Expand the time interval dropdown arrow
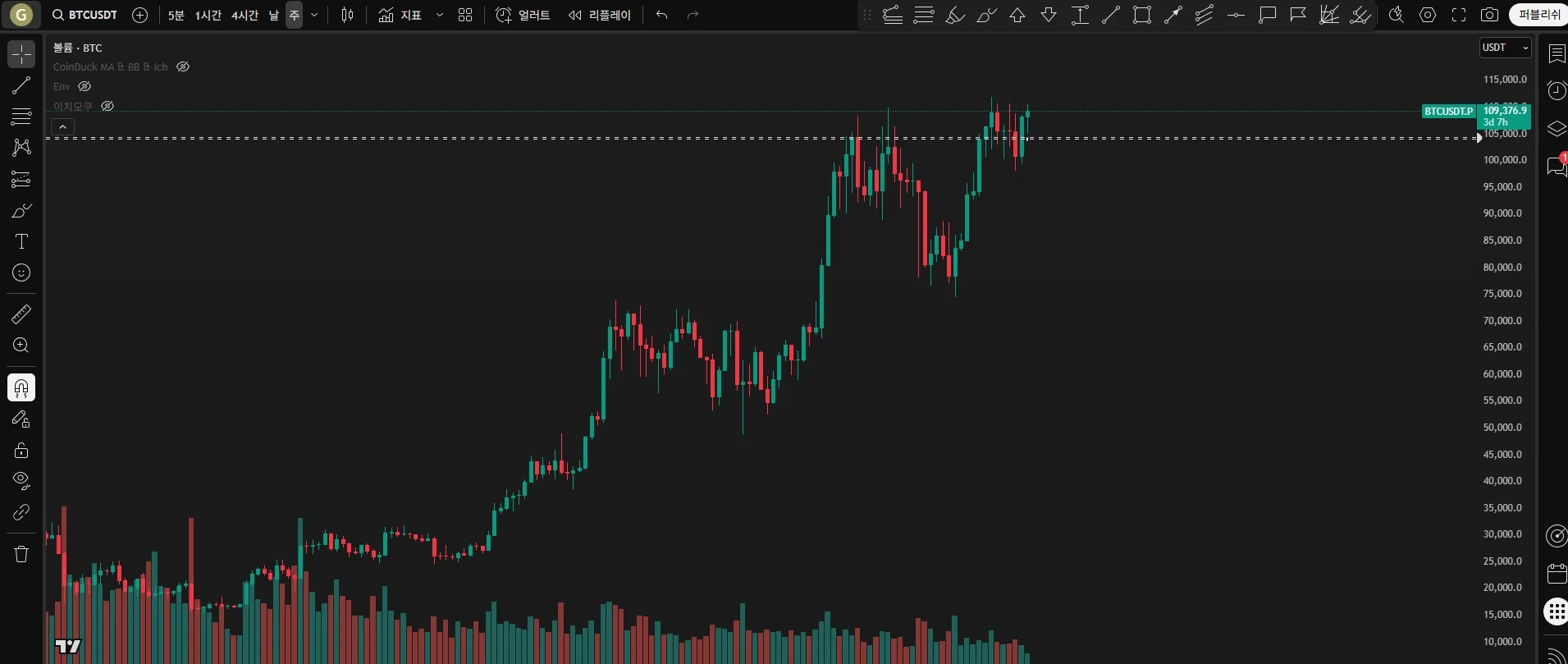Screen dimensions: 1568x664 click(314, 15)
